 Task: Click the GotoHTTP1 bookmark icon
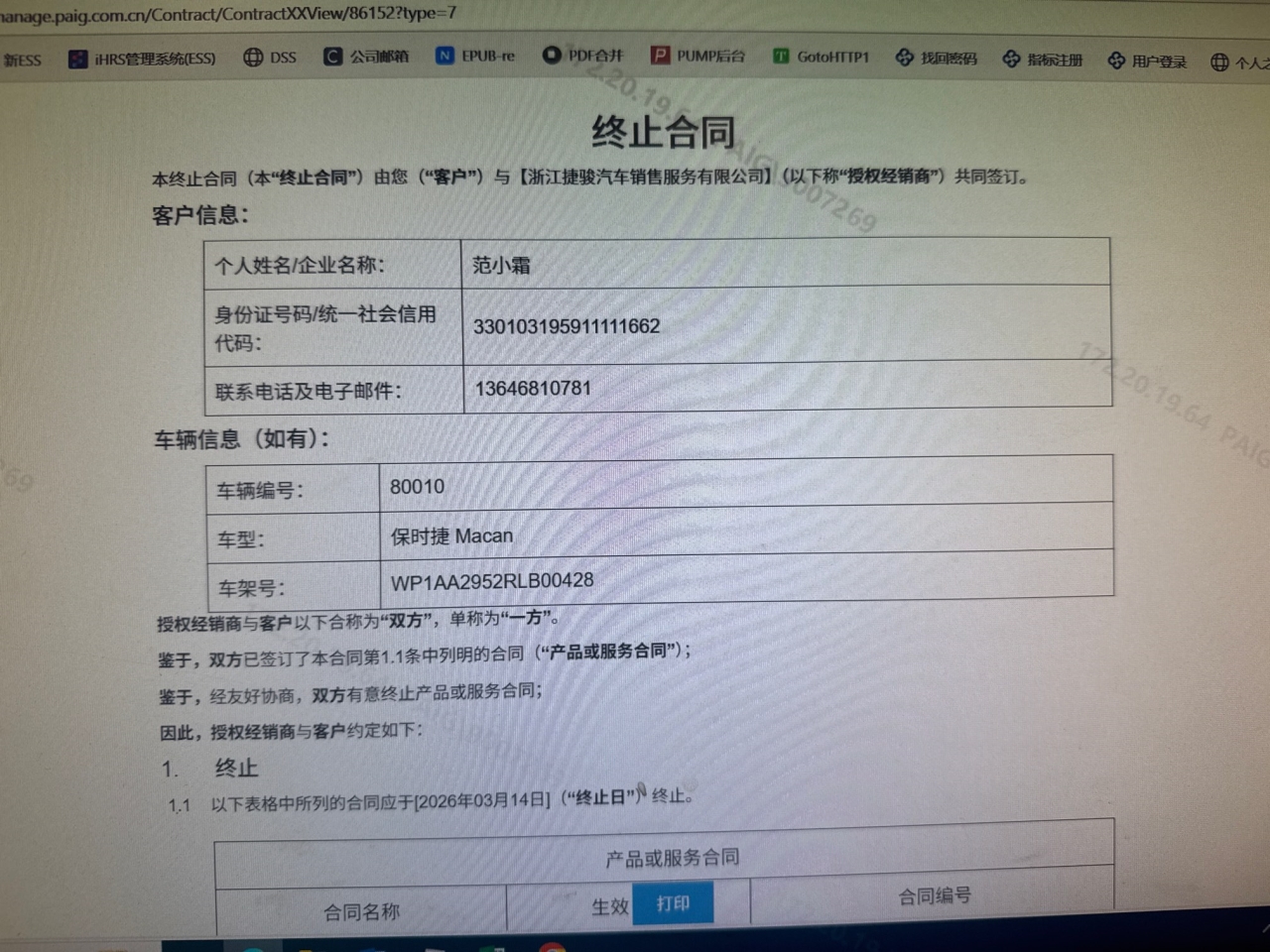(781, 57)
